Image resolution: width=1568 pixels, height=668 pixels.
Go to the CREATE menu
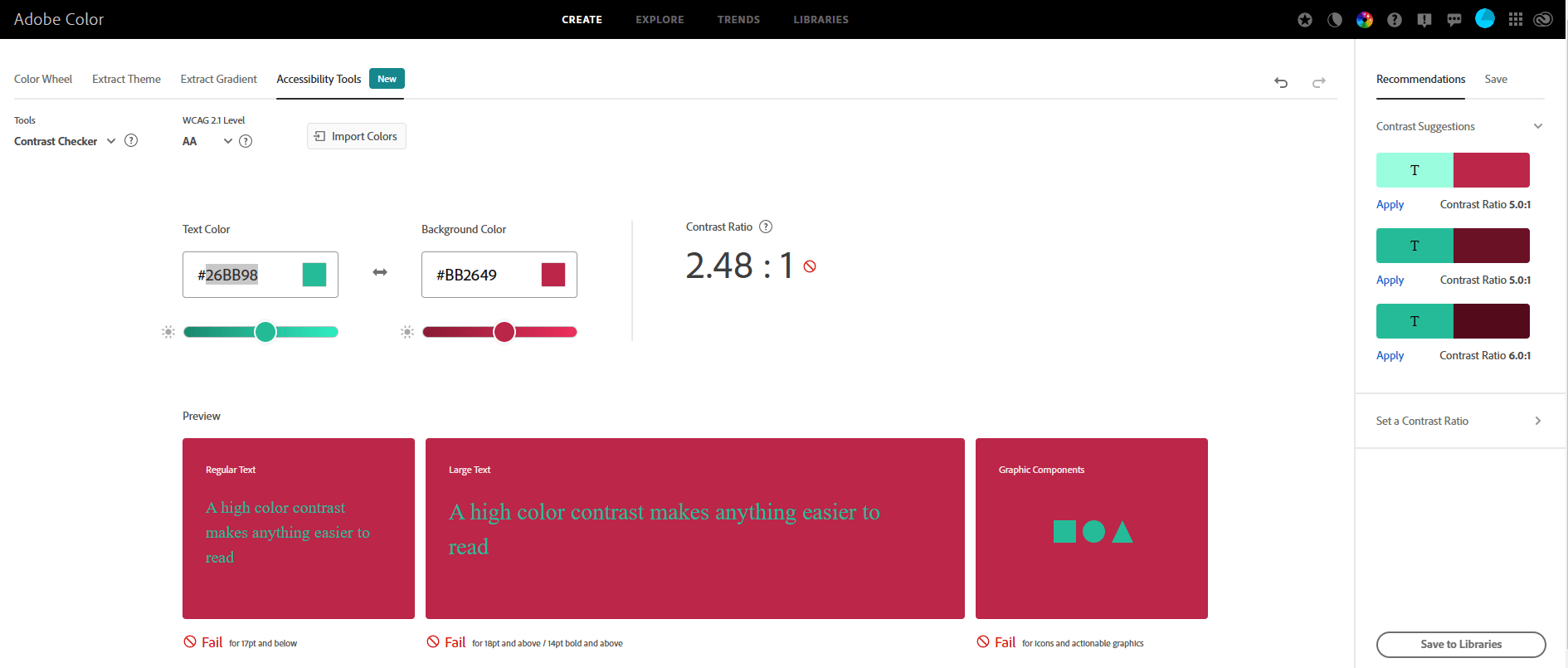click(582, 20)
